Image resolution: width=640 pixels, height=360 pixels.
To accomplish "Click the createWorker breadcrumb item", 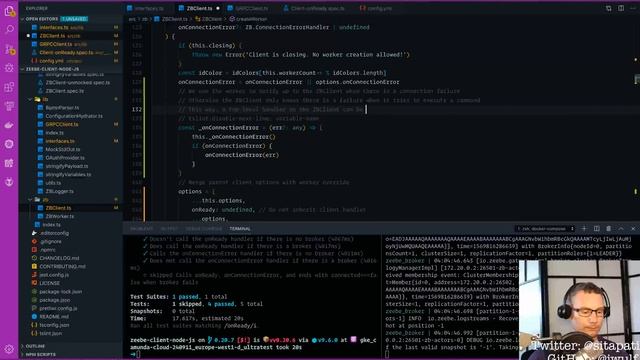I will 248,19.
